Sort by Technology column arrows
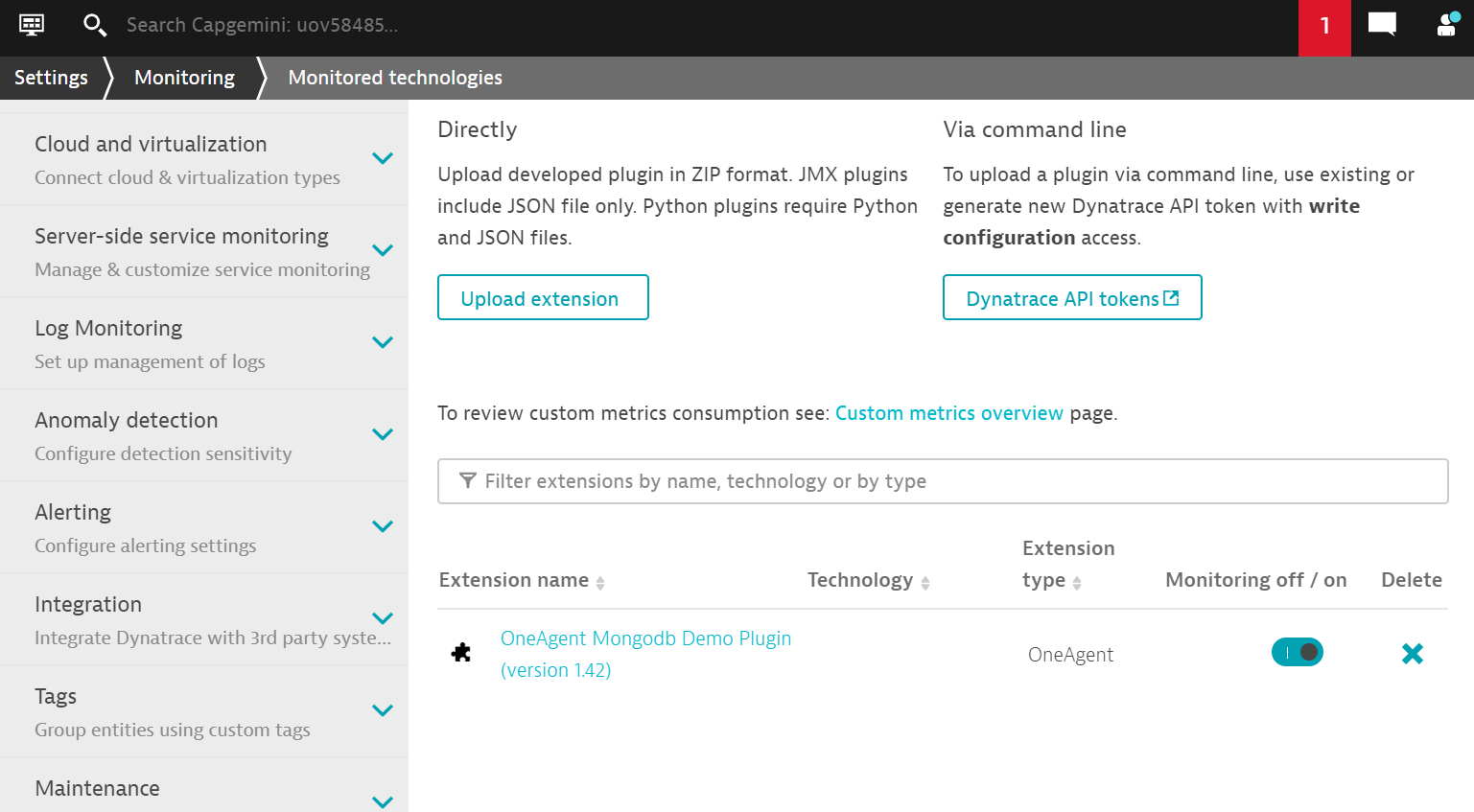This screenshot has height=812, width=1474. tap(925, 583)
